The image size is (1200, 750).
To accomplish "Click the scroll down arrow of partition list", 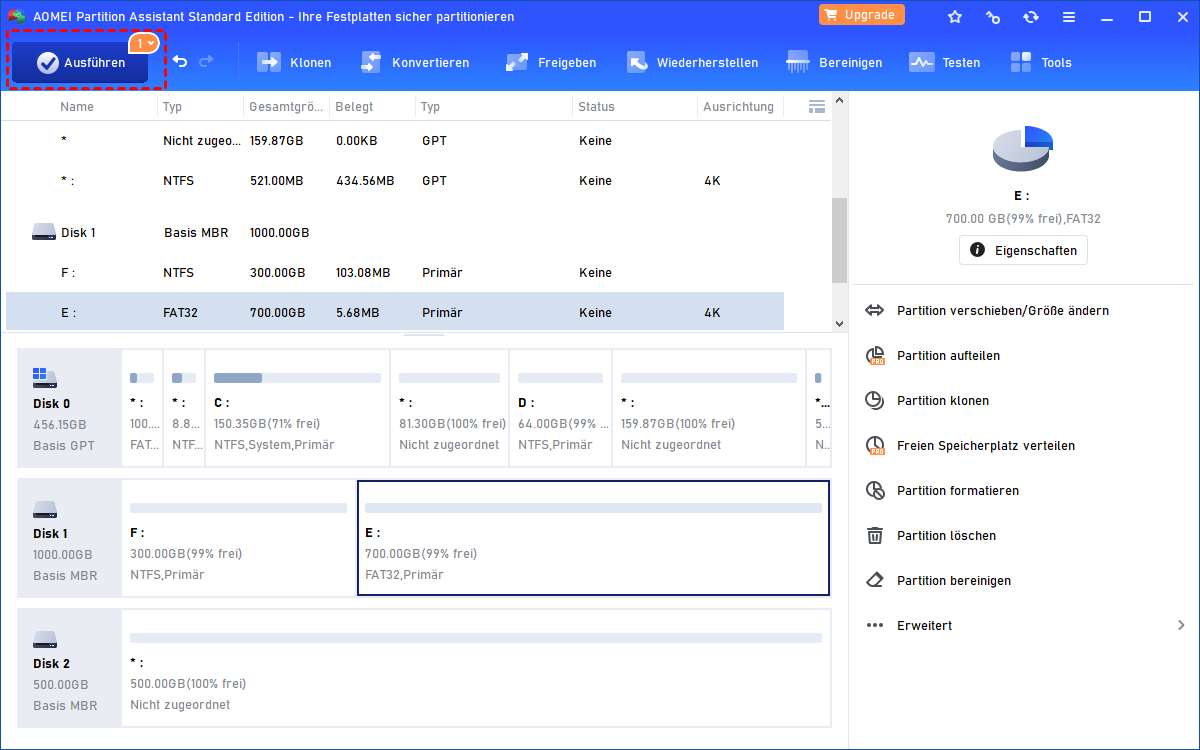I will click(x=839, y=323).
